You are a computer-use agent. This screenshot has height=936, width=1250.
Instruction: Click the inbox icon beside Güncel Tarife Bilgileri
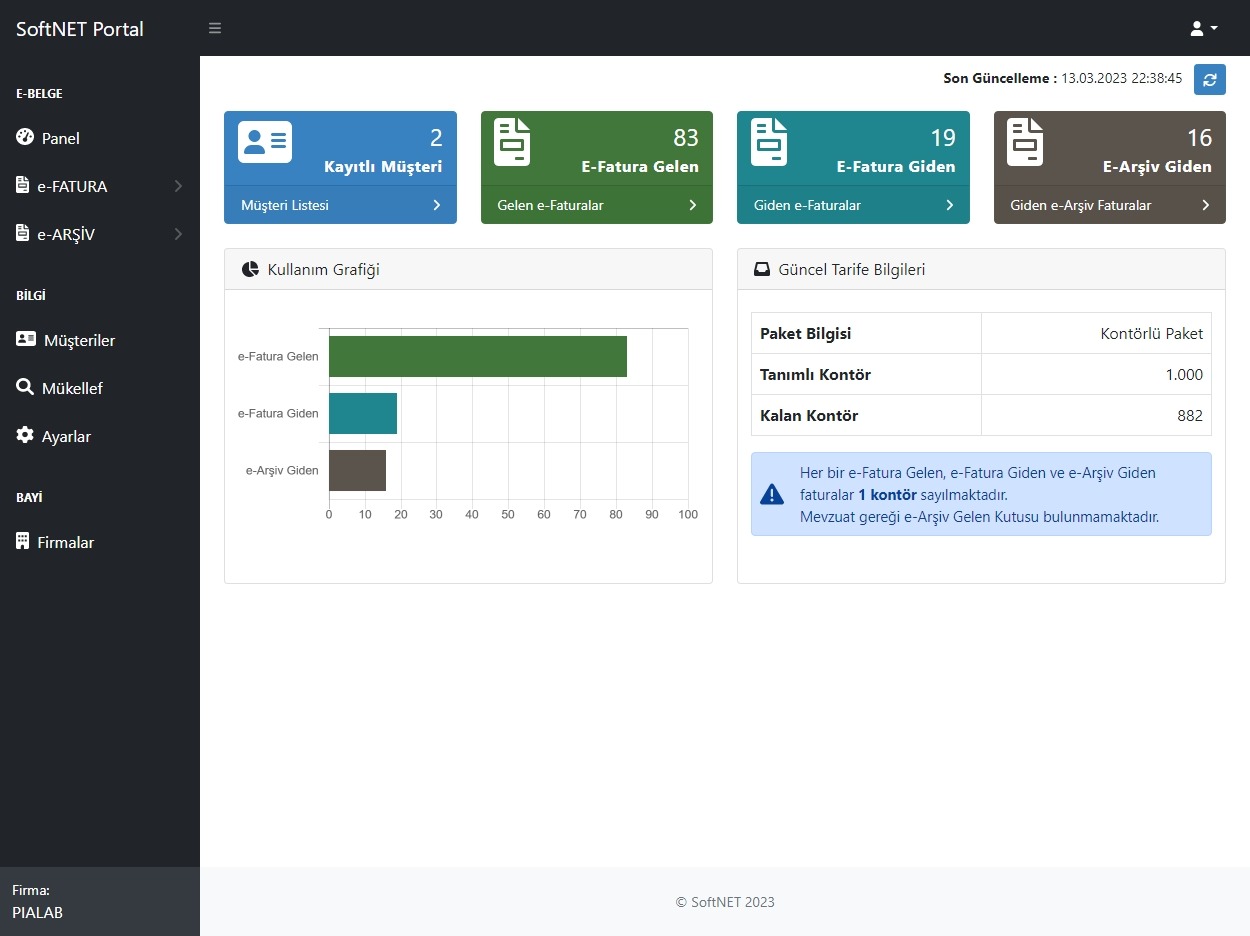[762, 269]
